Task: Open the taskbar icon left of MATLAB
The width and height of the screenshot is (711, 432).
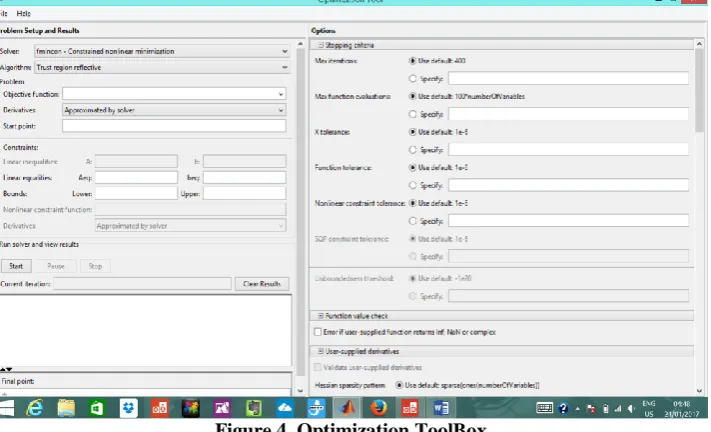Action: click(x=316, y=408)
